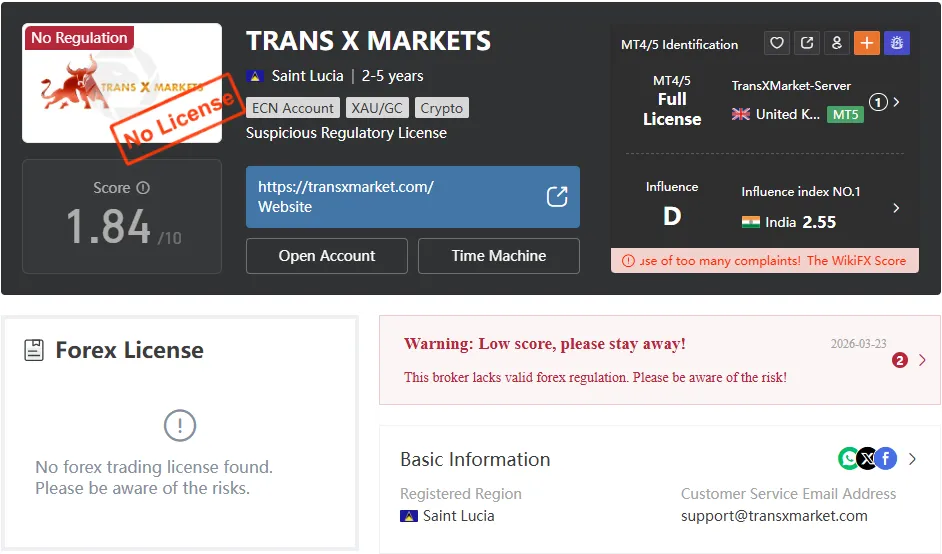Click the United Kingdom flag icon
942x554 pixels.
(741, 114)
